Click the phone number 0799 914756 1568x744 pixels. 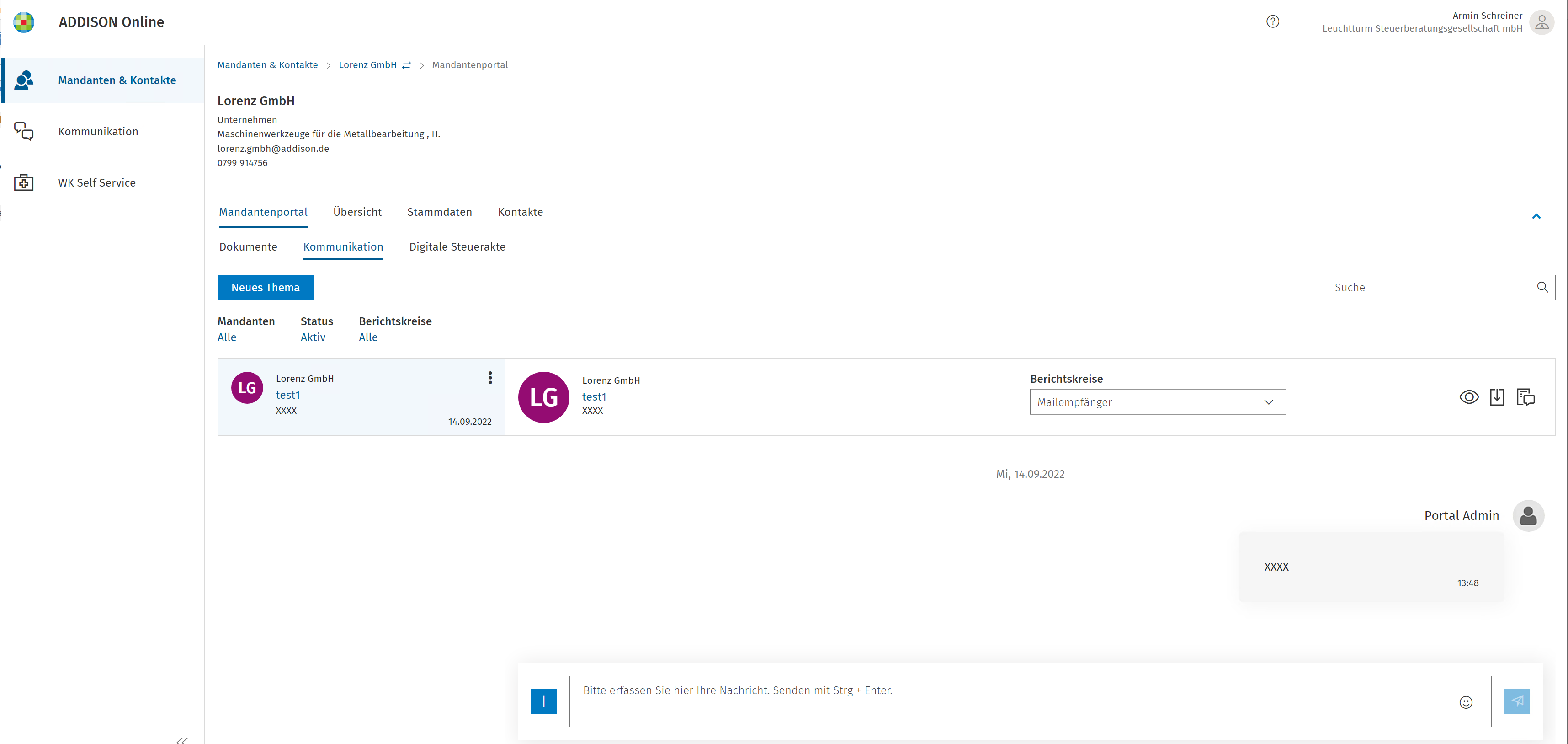tap(242, 162)
